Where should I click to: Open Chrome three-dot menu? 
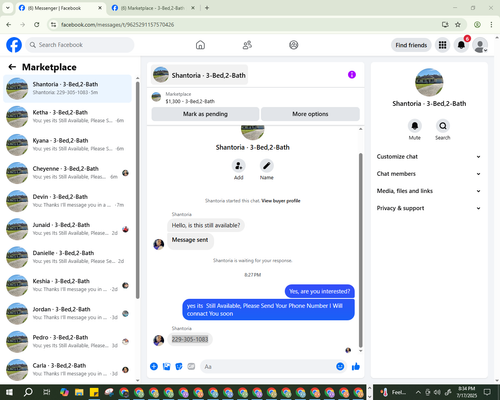point(491,25)
